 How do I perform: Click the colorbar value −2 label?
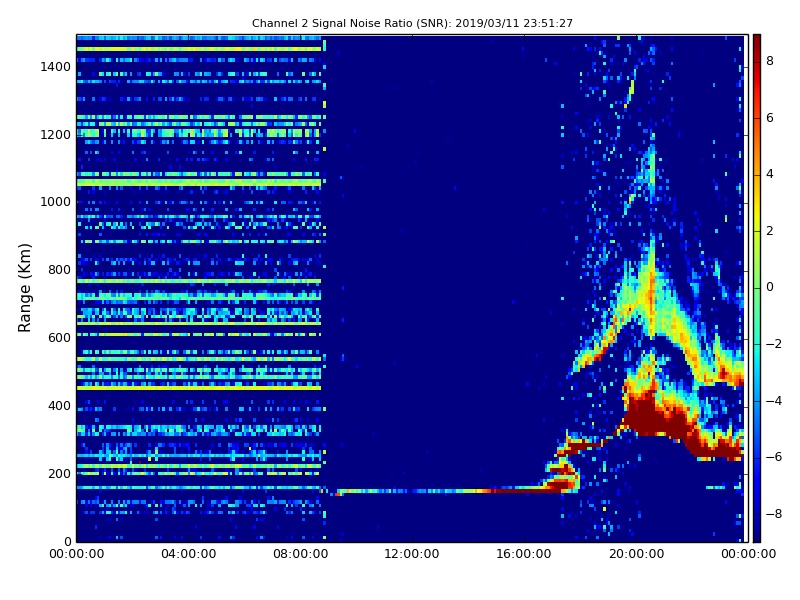773,344
